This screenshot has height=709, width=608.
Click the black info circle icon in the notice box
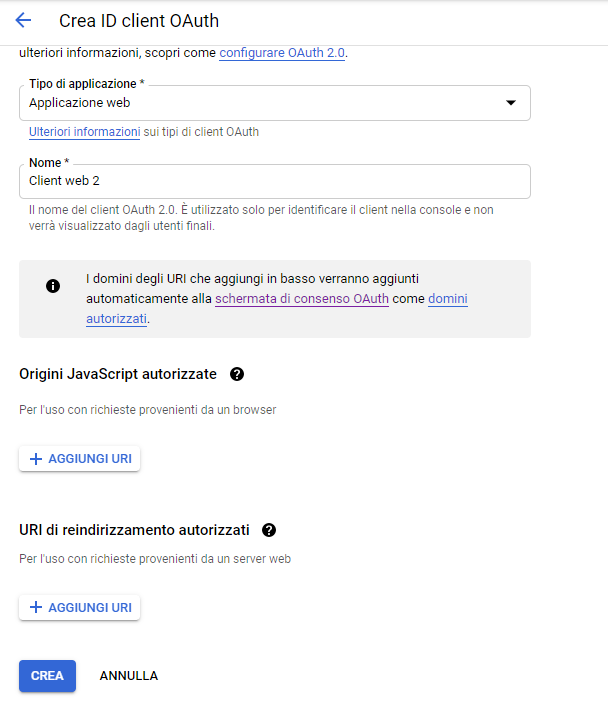53,286
